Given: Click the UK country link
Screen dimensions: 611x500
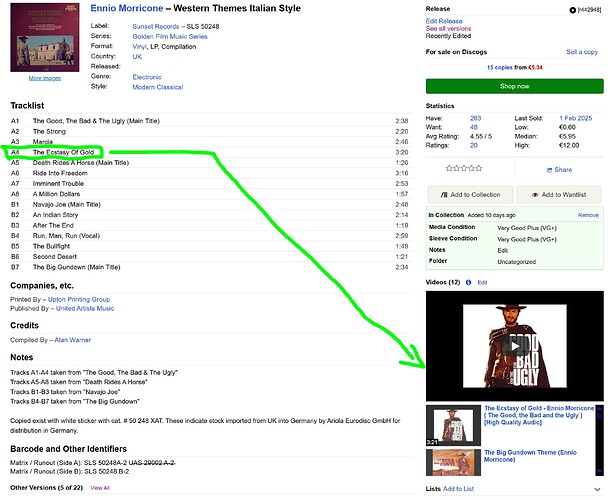Looking at the screenshot, I should tap(137, 57).
